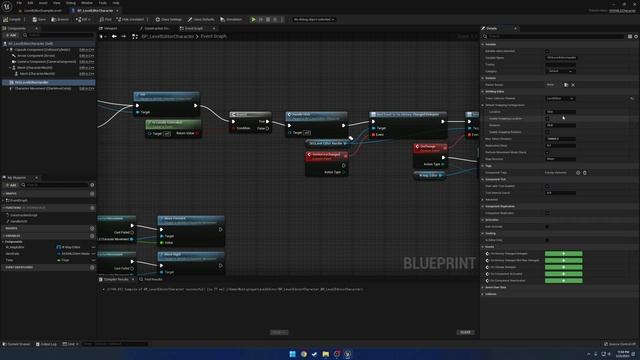This screenshot has width=640, height=360.
Task: Add On Component Activated event
Action: pyautogui.click(x=564, y=274)
